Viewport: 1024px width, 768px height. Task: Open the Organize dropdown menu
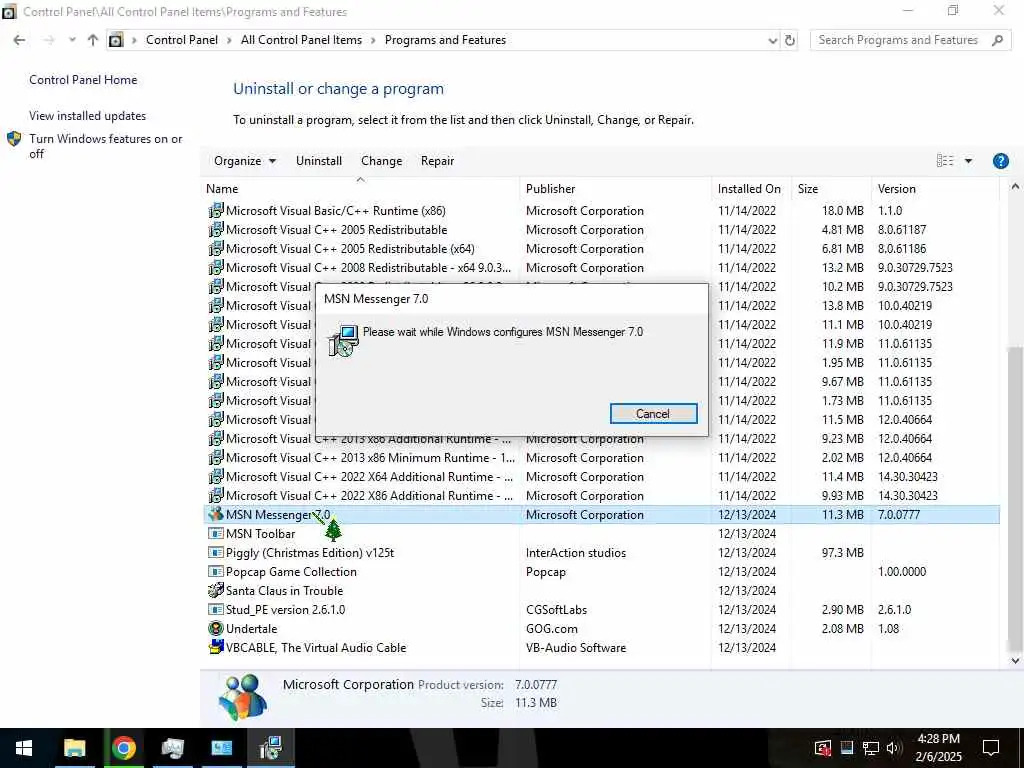[245, 161]
